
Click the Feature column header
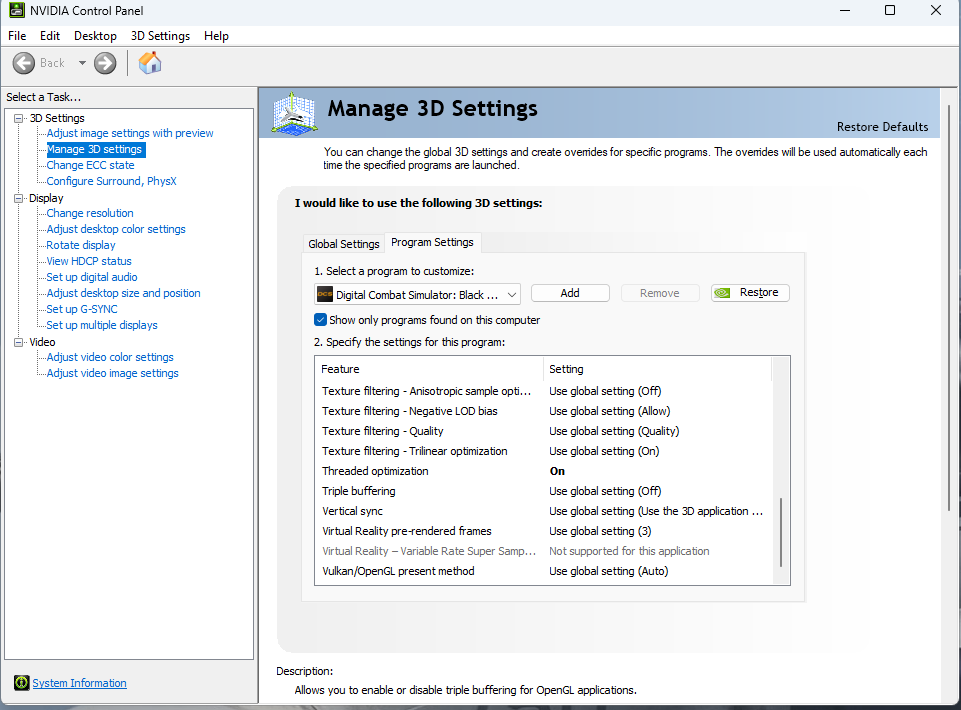[x=430, y=369]
